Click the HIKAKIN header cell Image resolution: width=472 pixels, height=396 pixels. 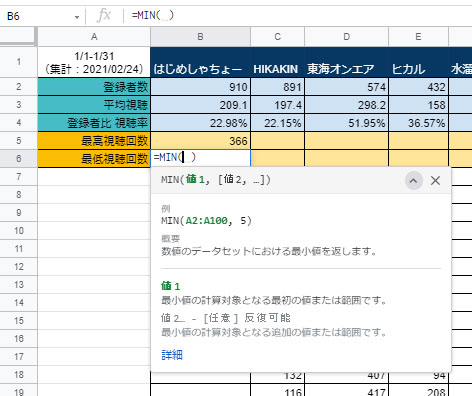pos(277,62)
